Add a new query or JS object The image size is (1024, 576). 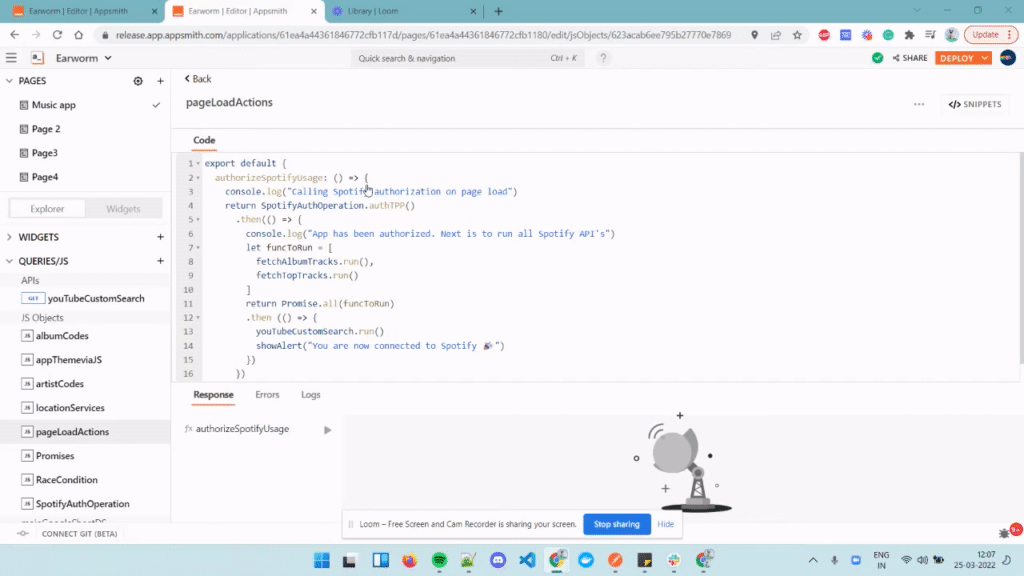[x=160, y=261]
